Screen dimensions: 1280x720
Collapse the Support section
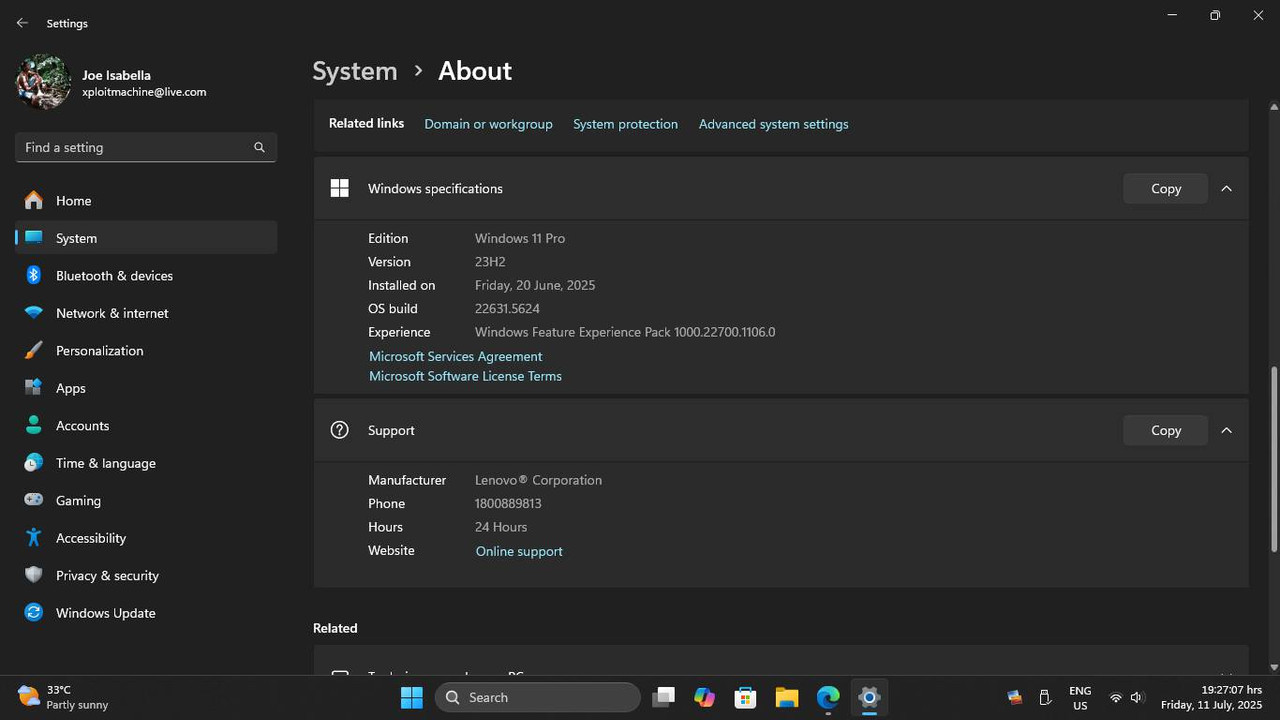coord(1226,430)
